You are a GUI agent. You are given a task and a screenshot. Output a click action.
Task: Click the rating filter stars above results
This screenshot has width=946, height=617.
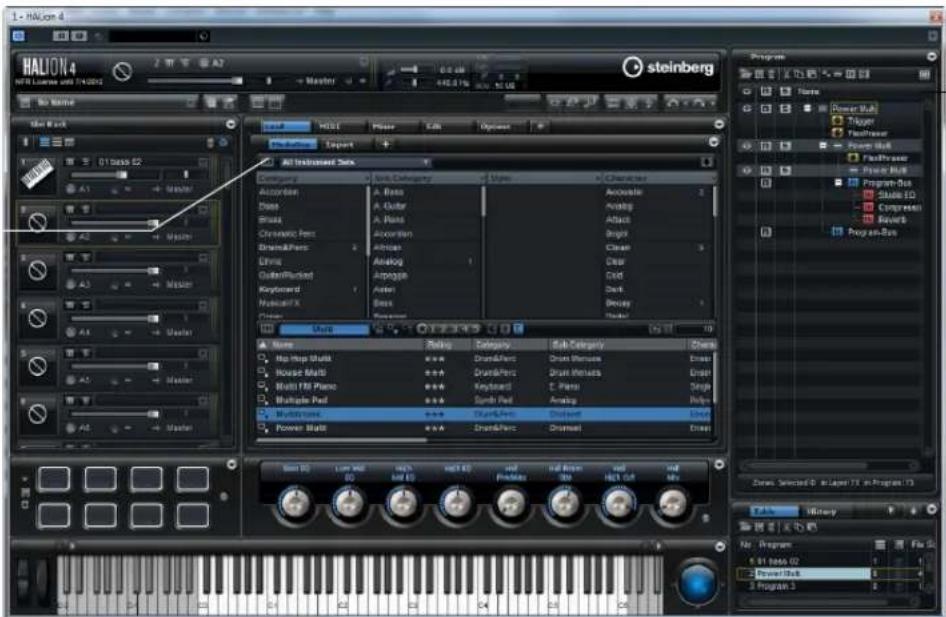pyautogui.click(x=448, y=329)
